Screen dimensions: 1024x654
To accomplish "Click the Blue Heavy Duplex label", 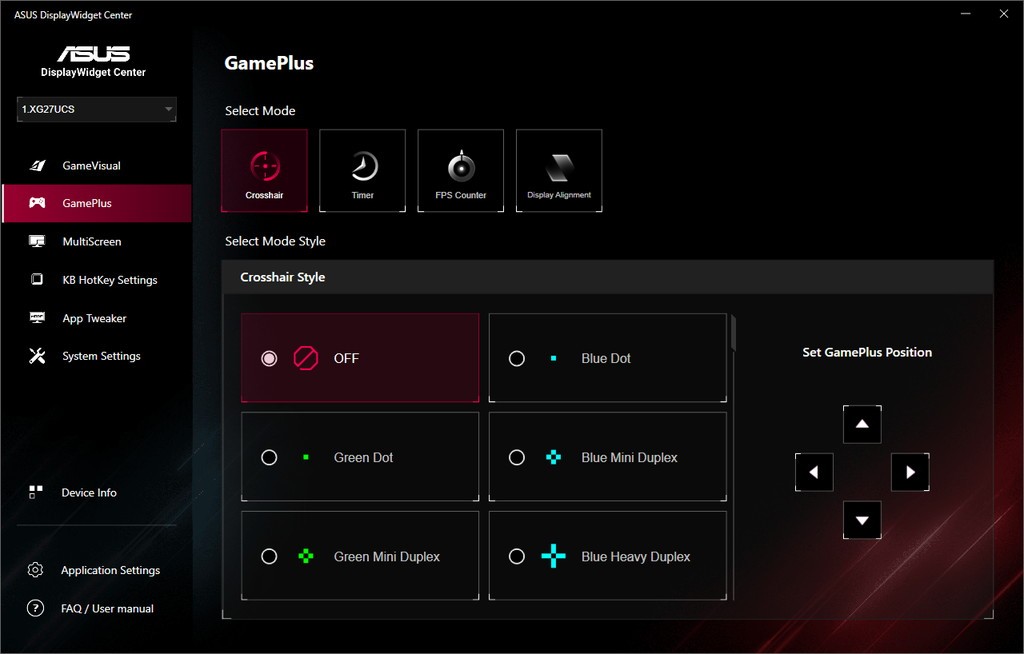I will click(x=635, y=557).
